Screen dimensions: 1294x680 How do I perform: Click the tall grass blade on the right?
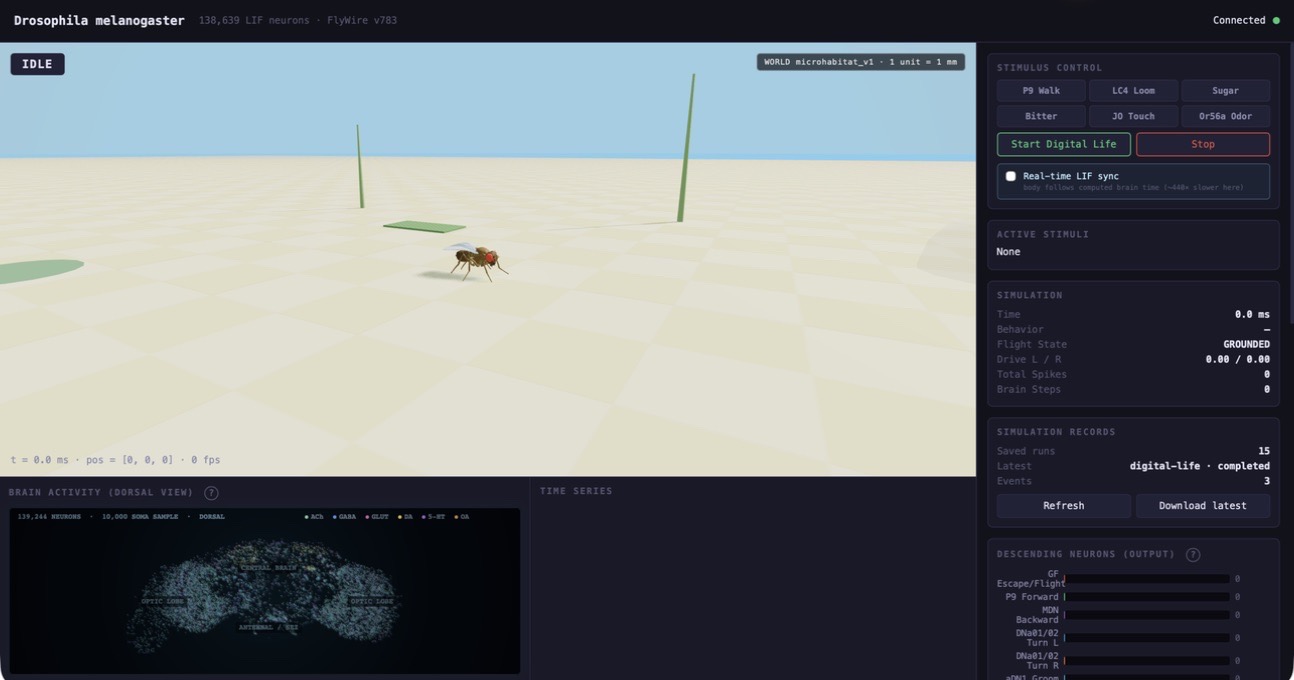pos(686,148)
